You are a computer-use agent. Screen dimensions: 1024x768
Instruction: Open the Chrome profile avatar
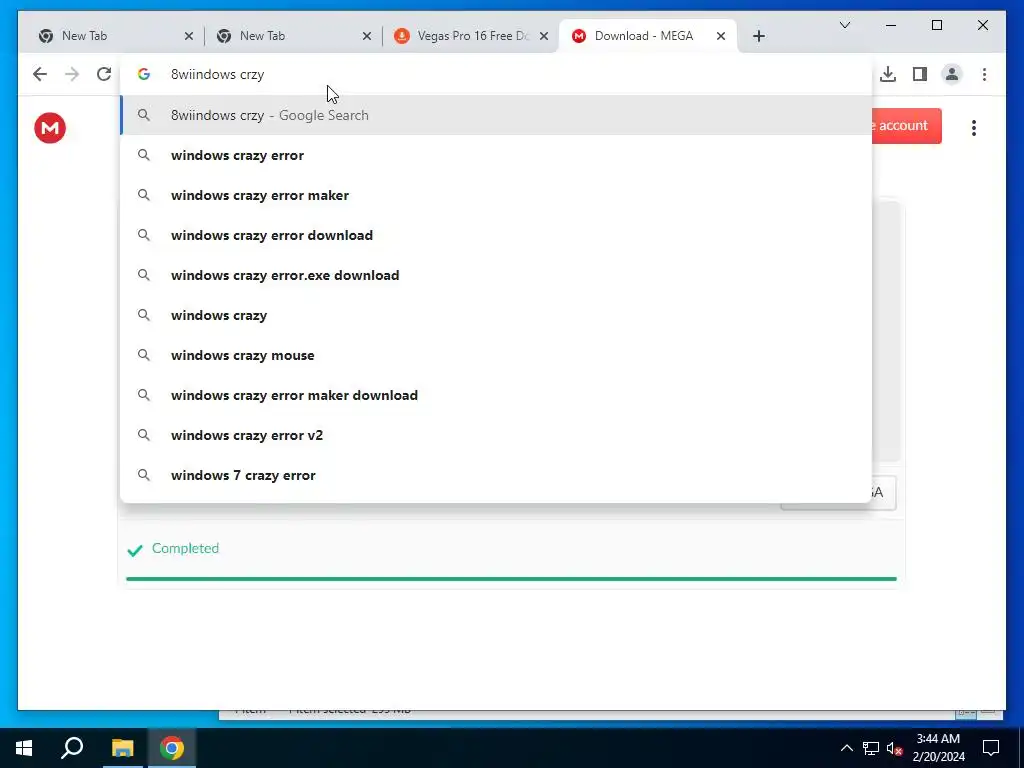pyautogui.click(x=952, y=74)
